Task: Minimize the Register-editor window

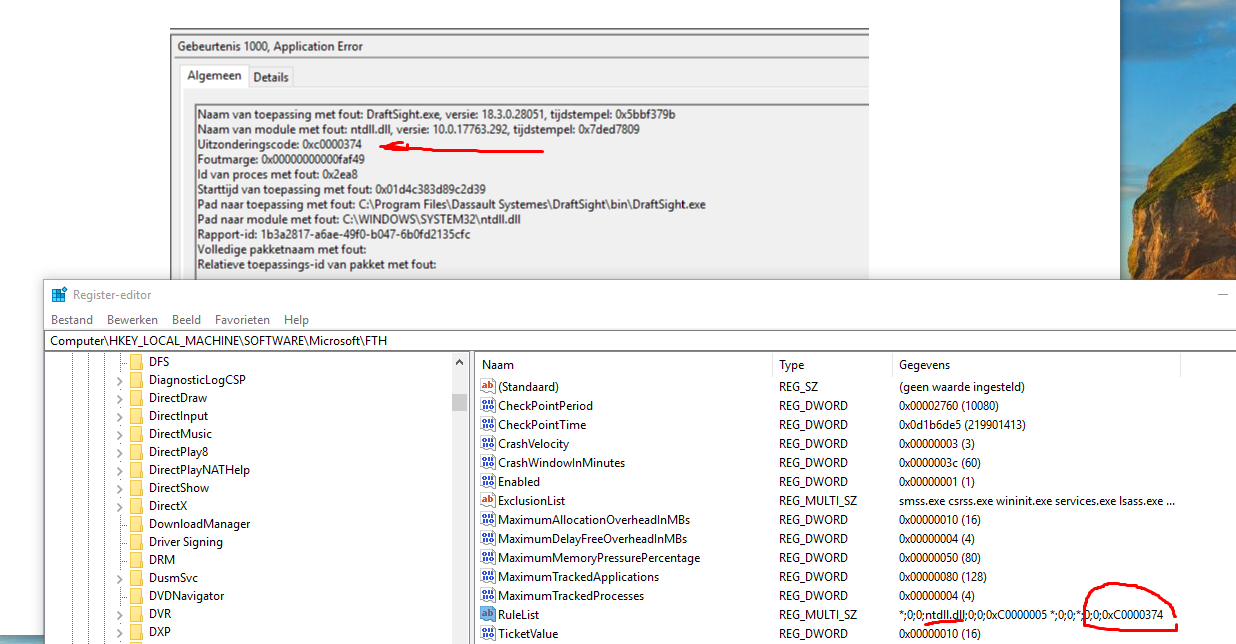Action: pyautogui.click(x=1222, y=295)
